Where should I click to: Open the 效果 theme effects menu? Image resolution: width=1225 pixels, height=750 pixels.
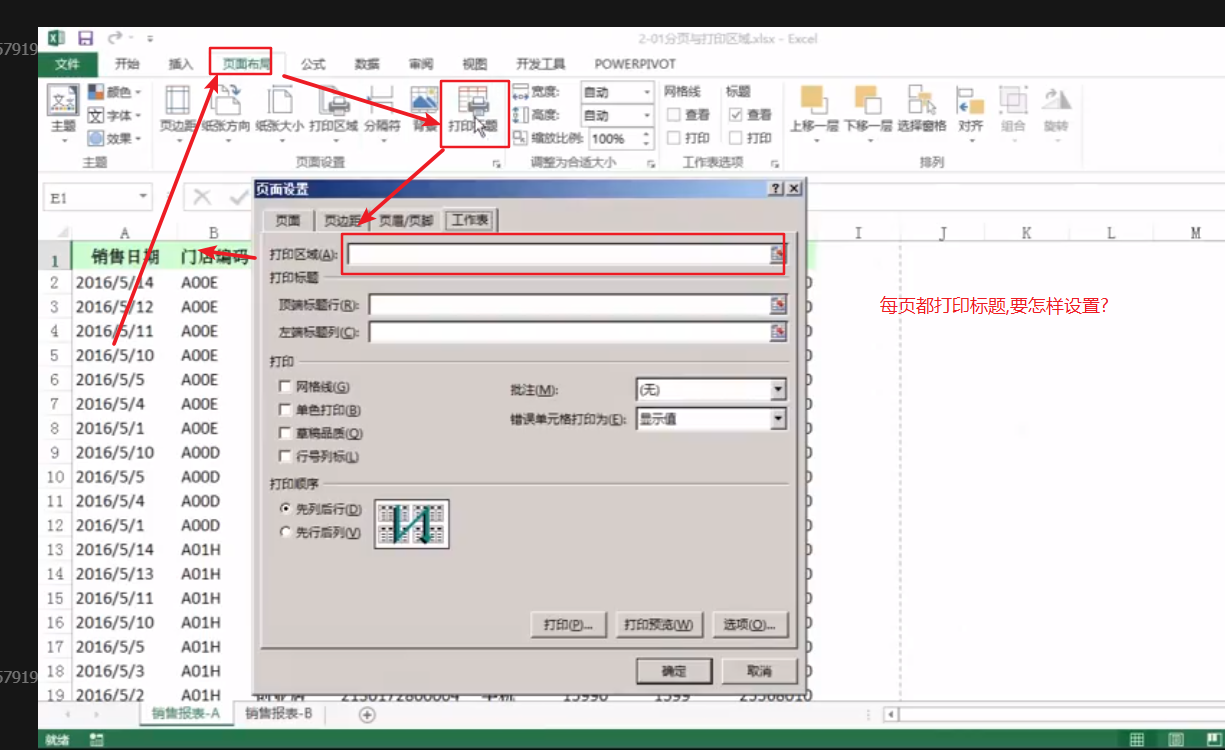pos(114,138)
